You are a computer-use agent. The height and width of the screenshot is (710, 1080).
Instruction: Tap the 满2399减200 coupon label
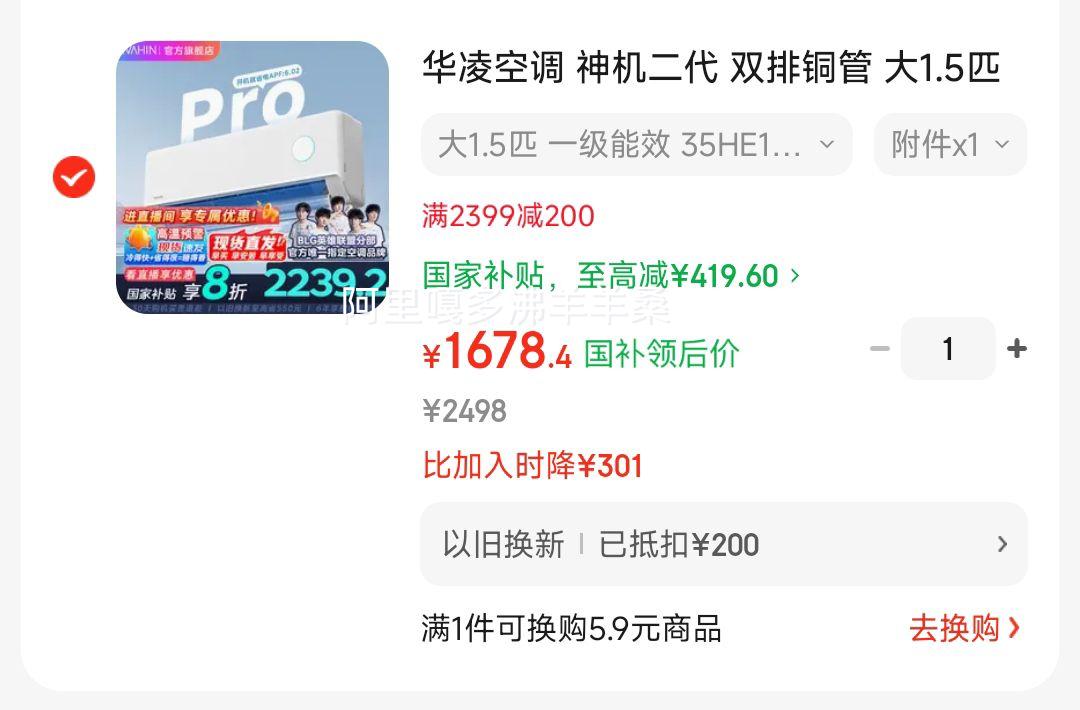pos(508,216)
